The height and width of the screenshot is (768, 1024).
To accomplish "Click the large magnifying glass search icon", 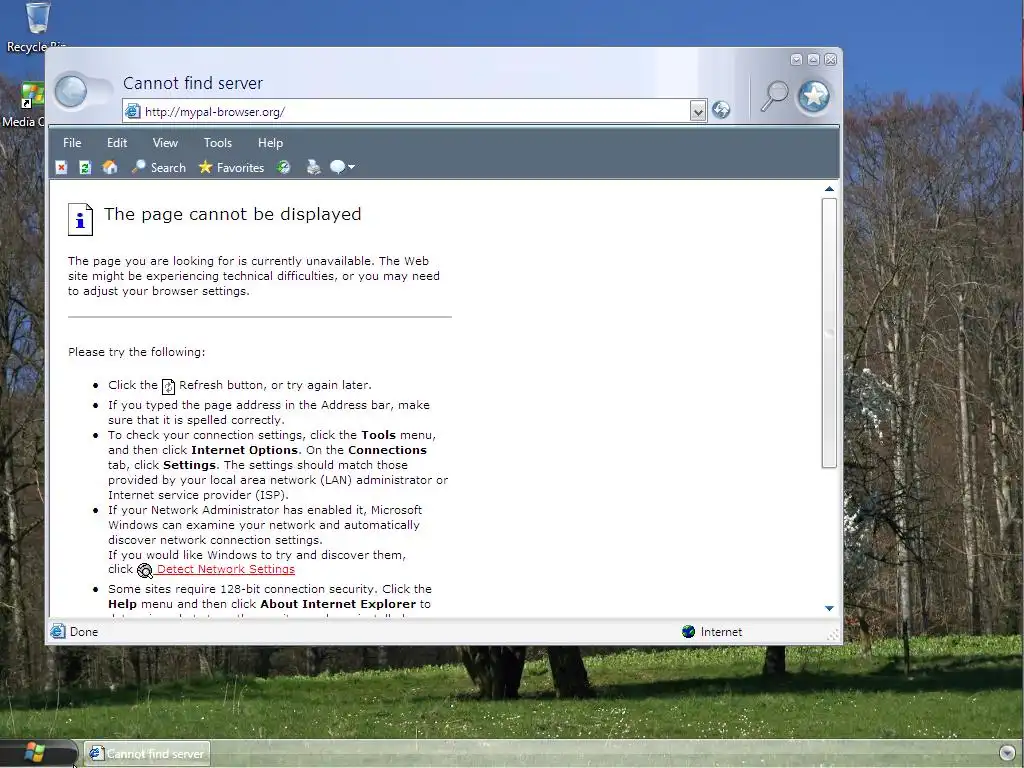I will 775,96.
